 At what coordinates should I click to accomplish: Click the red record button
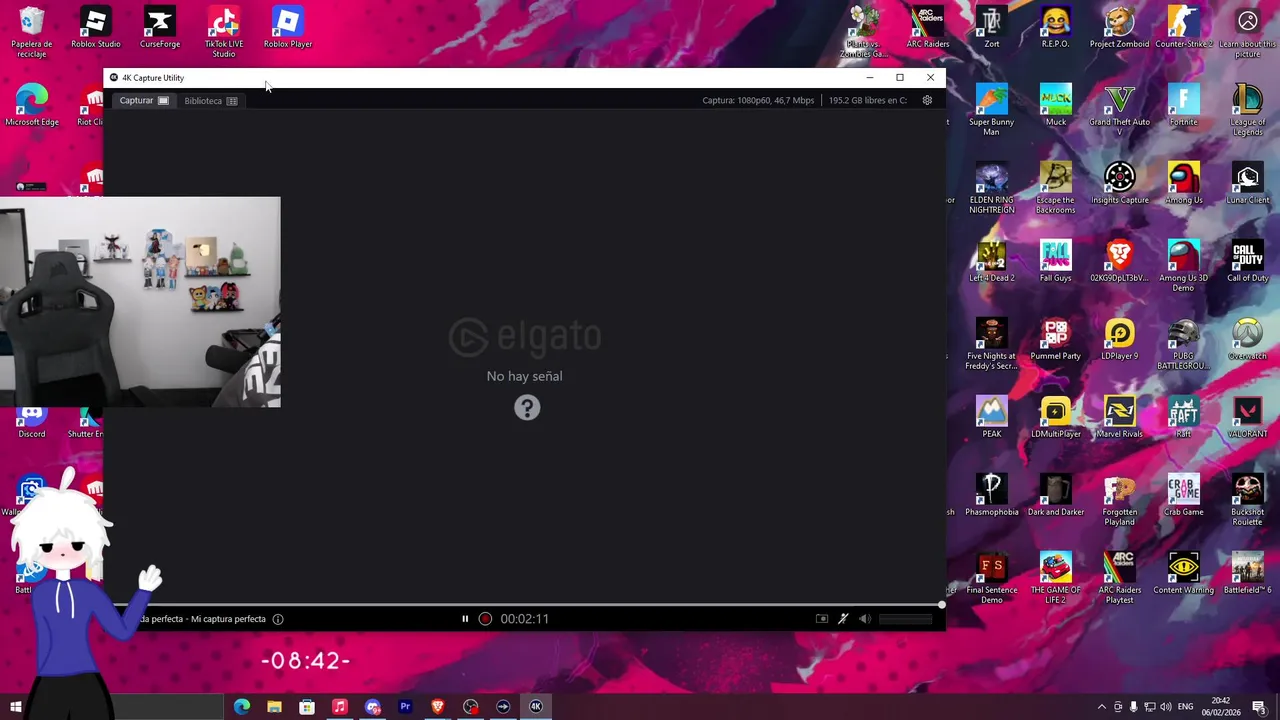coord(485,619)
